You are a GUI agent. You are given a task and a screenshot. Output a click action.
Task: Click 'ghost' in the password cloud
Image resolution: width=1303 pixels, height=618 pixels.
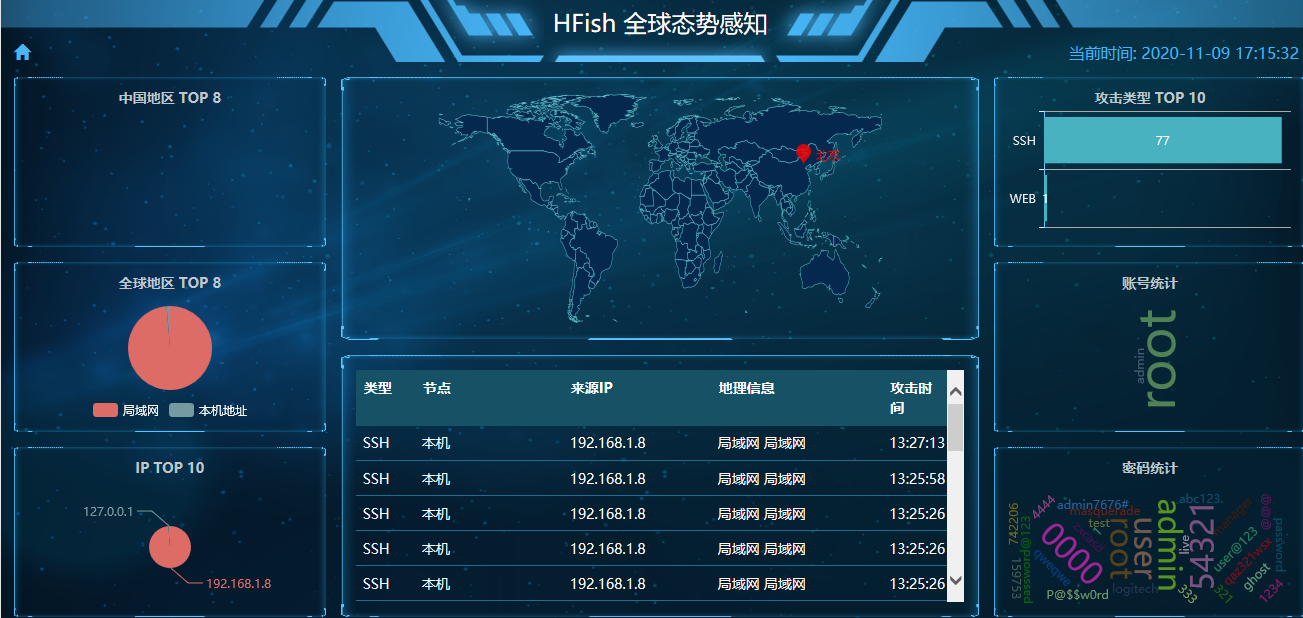1258,577
